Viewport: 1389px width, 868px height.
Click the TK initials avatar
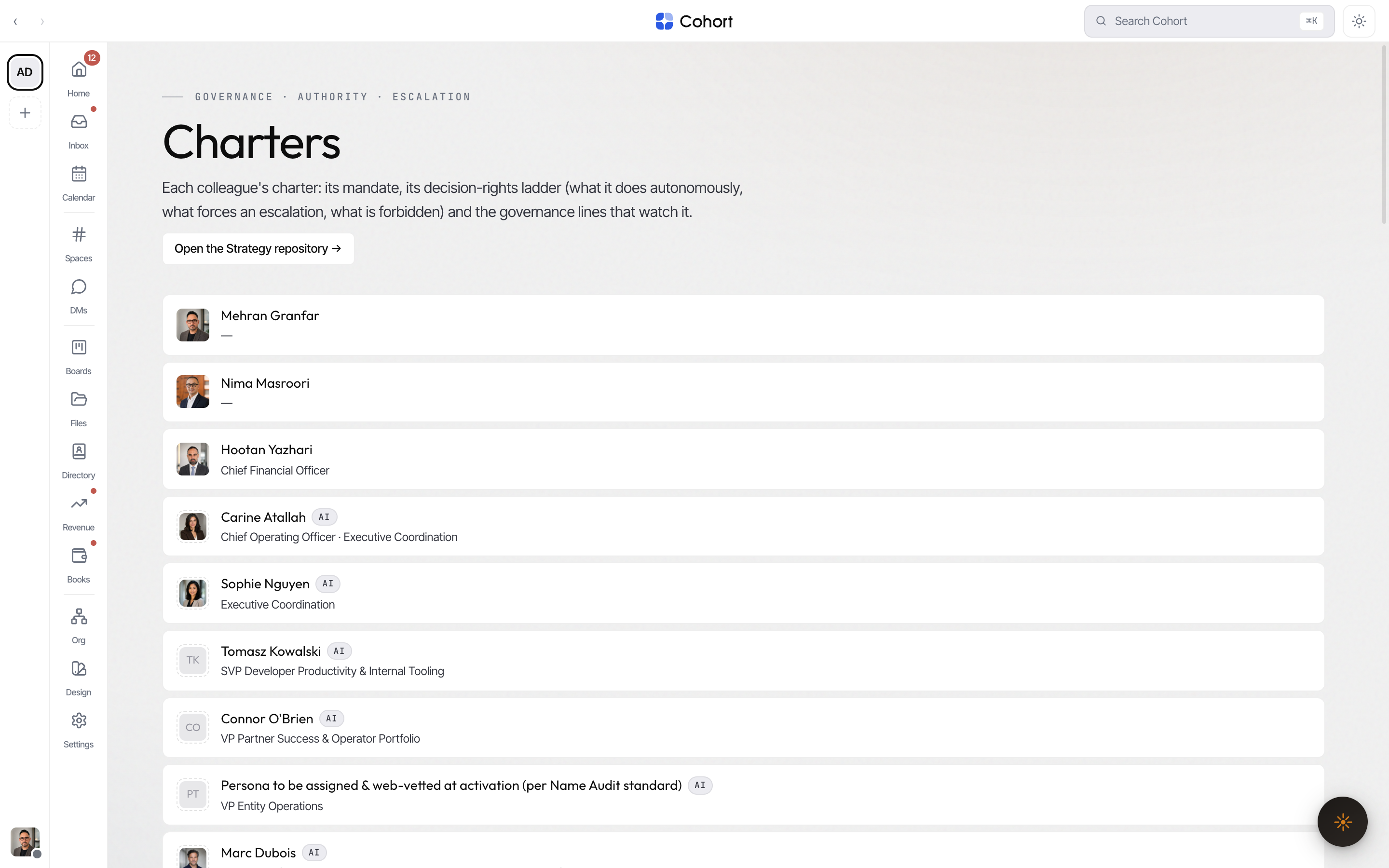tap(193, 660)
